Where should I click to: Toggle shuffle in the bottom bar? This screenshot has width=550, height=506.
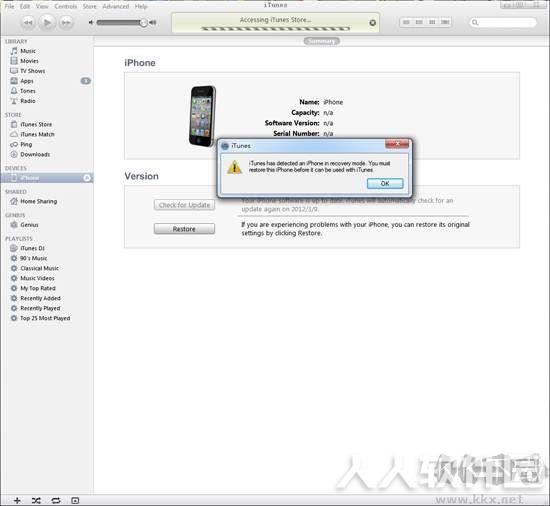click(x=36, y=500)
